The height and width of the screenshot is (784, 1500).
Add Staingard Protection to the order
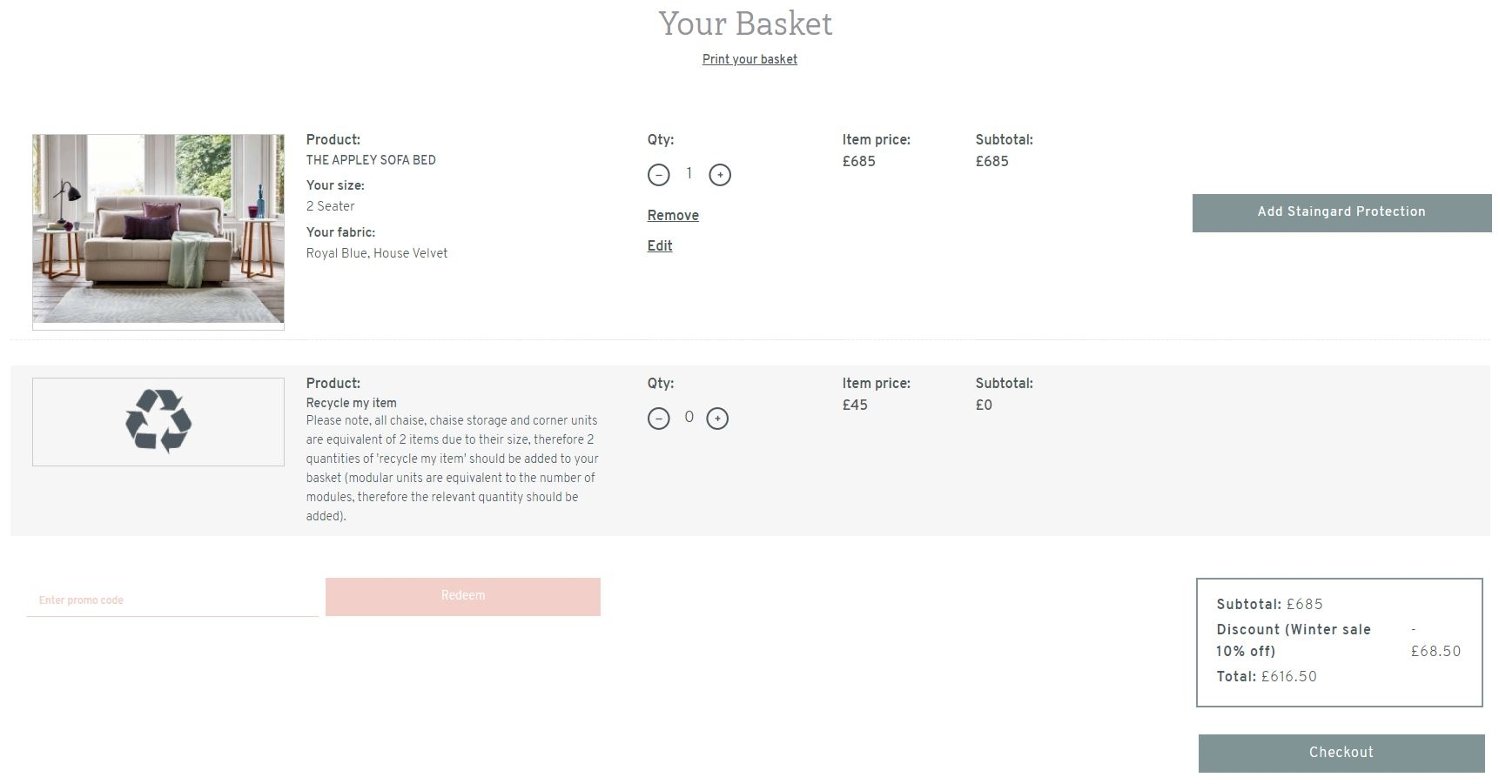1341,212
